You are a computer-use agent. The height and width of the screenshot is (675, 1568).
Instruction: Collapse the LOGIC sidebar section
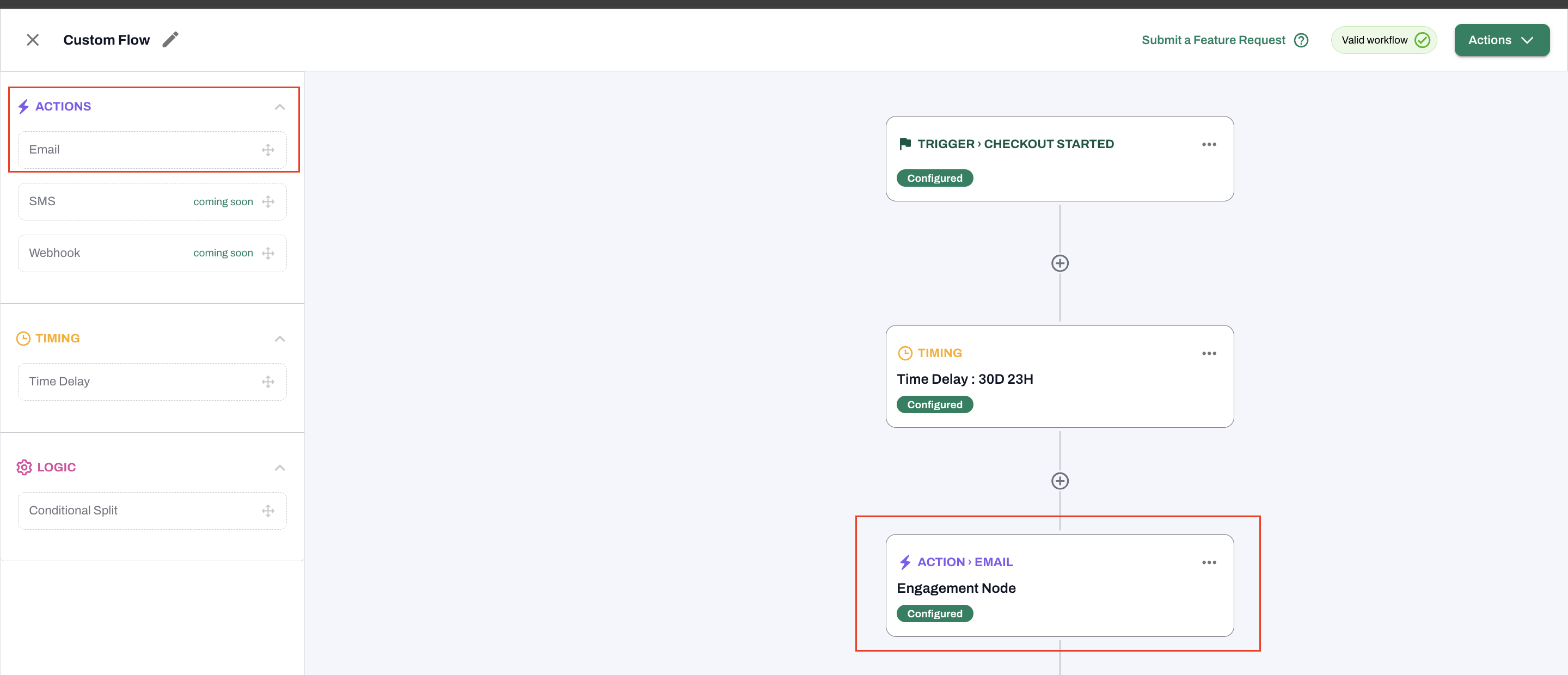[x=280, y=468]
